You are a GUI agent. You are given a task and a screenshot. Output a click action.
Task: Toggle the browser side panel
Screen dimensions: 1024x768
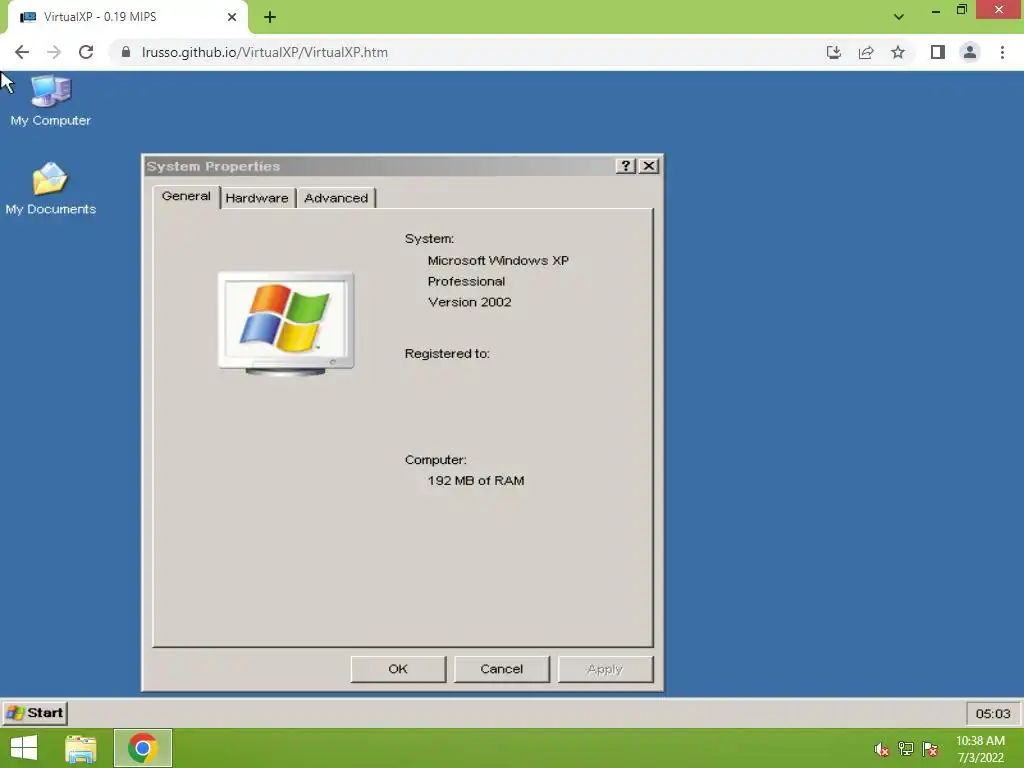[938, 52]
